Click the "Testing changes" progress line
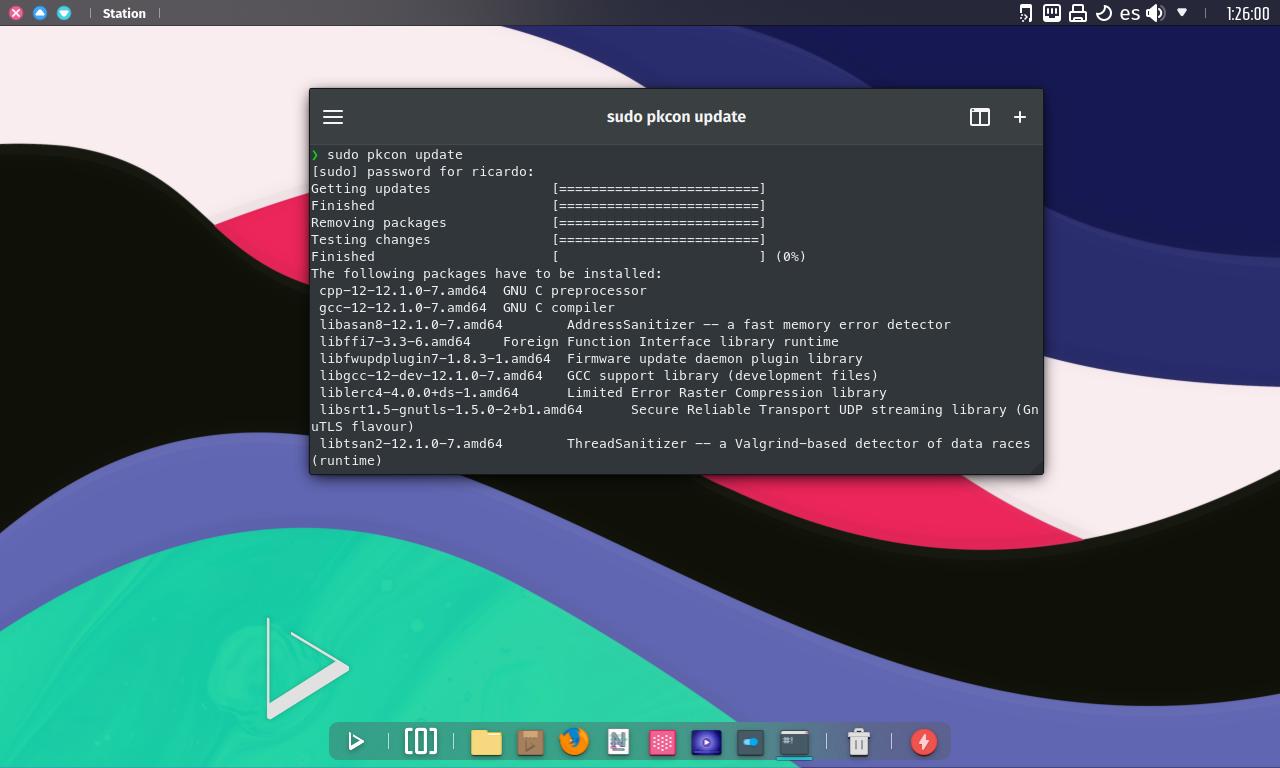The image size is (1280, 768). 538,240
